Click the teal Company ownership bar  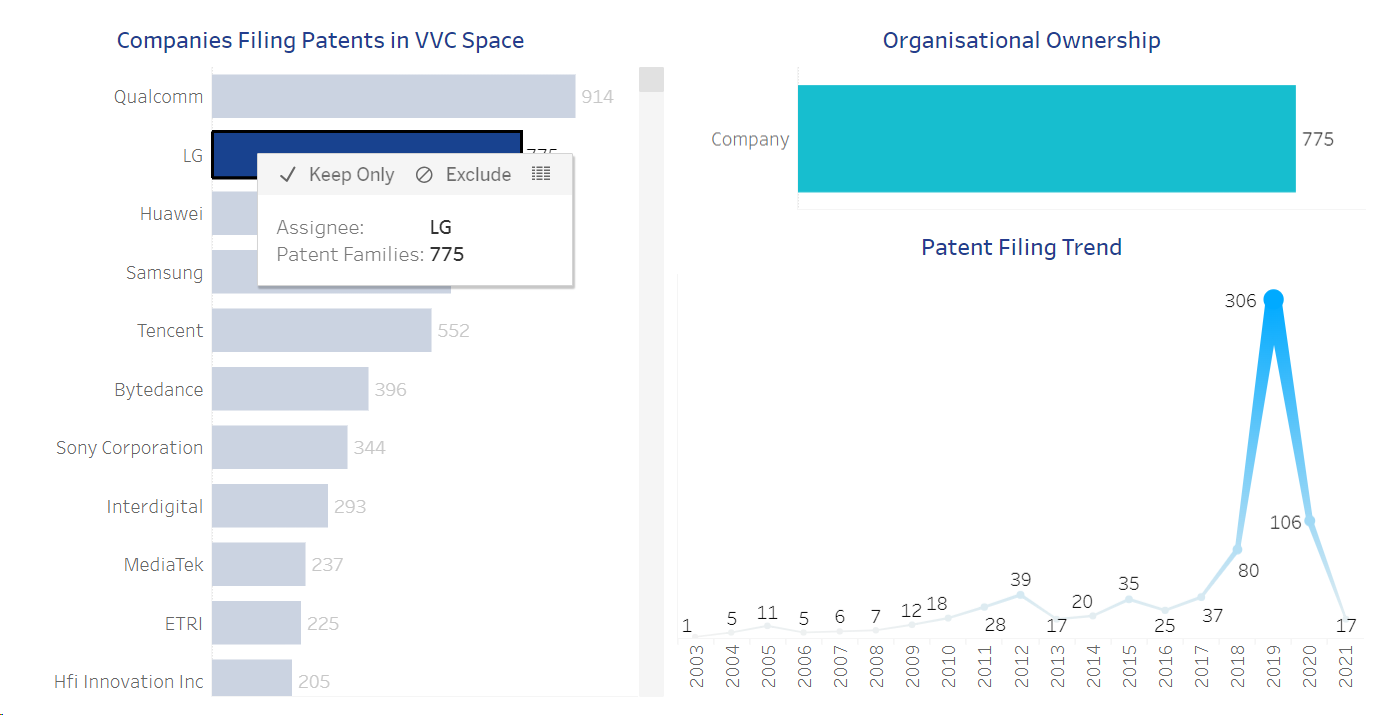pos(1046,139)
